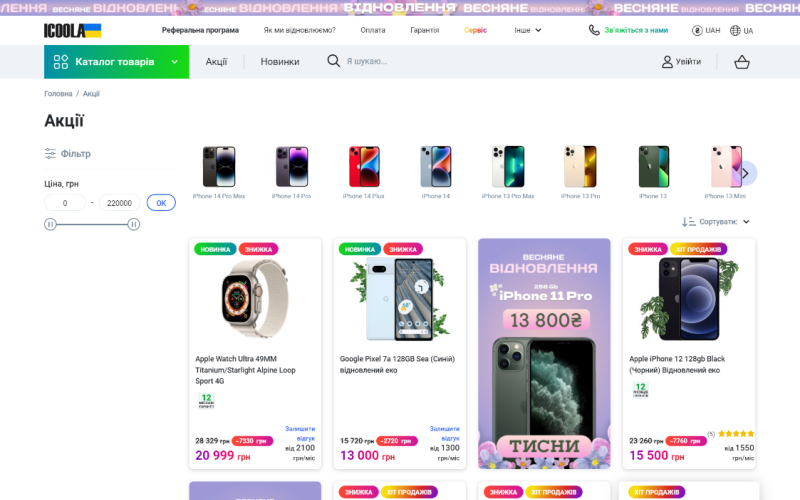Click Apple Watch Ultra 49MM title

pos(245,370)
